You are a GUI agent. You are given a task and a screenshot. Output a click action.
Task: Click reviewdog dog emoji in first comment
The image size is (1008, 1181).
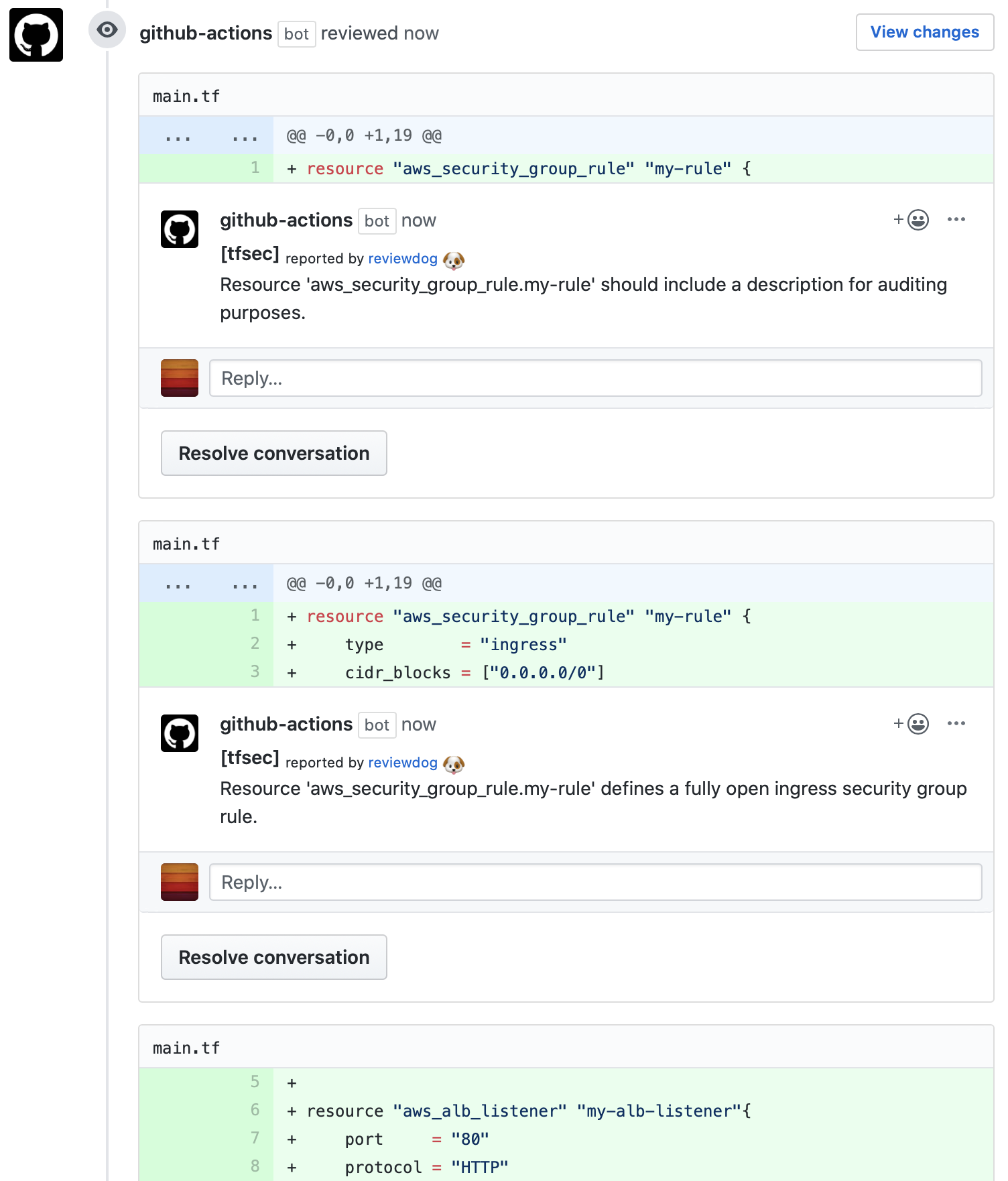(x=454, y=260)
